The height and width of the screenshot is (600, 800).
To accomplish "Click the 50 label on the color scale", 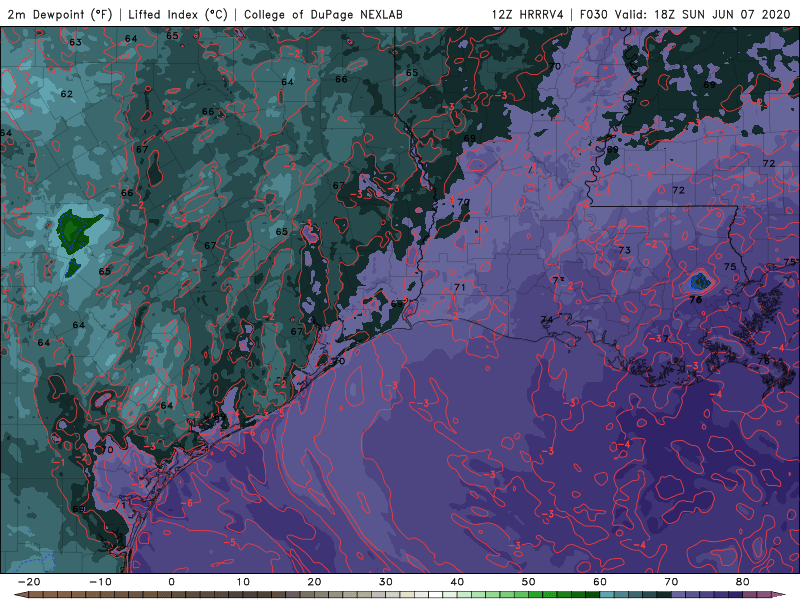I will 529,582.
